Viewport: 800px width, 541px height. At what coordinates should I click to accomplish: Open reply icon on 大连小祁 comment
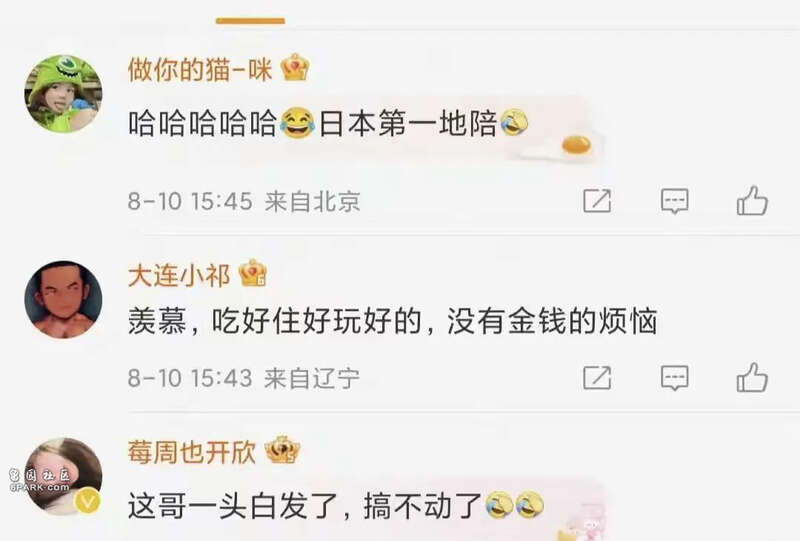coord(674,378)
